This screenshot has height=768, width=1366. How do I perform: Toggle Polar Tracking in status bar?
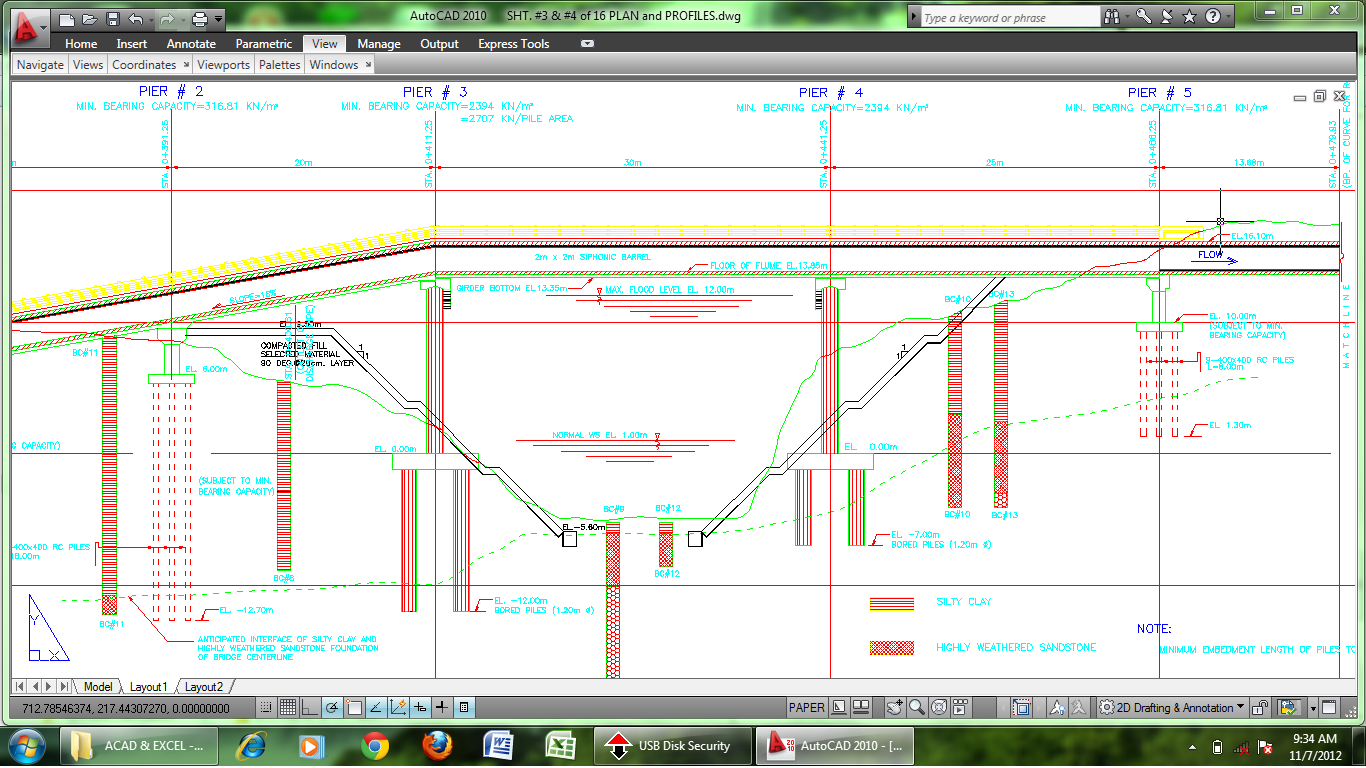[x=332, y=708]
